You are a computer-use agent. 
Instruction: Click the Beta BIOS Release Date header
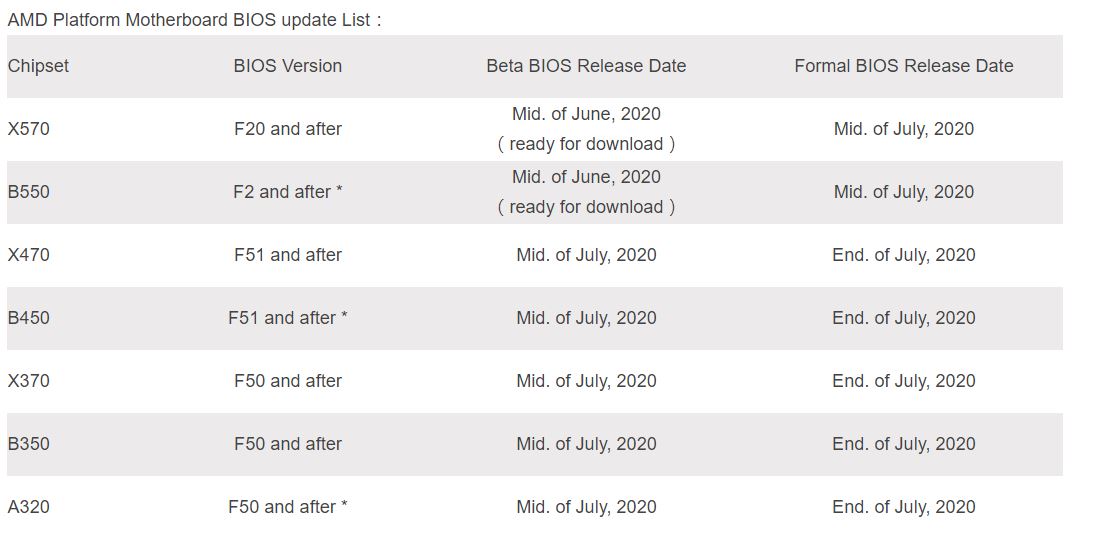(x=586, y=66)
